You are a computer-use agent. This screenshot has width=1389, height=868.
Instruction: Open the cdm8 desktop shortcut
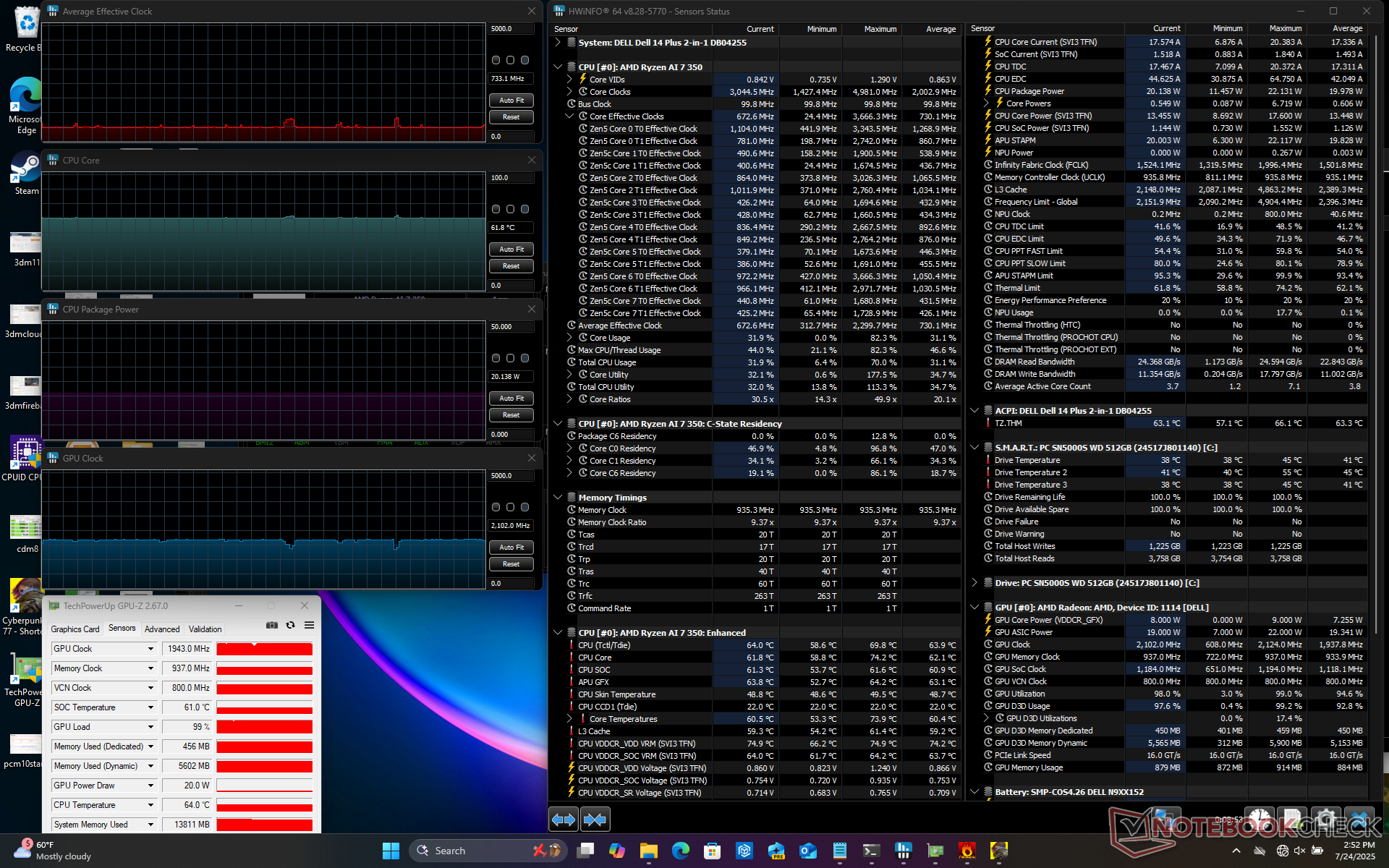(x=26, y=534)
